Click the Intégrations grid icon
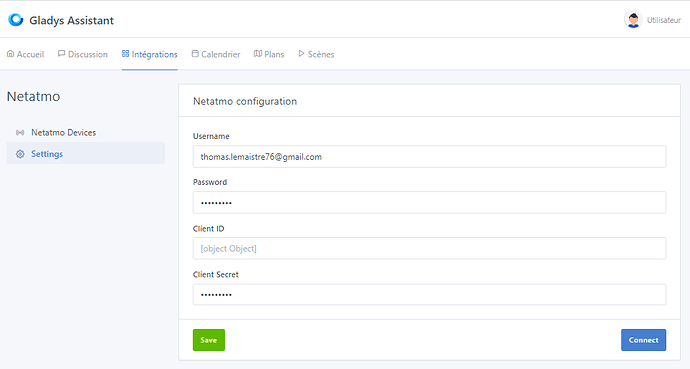 point(125,54)
